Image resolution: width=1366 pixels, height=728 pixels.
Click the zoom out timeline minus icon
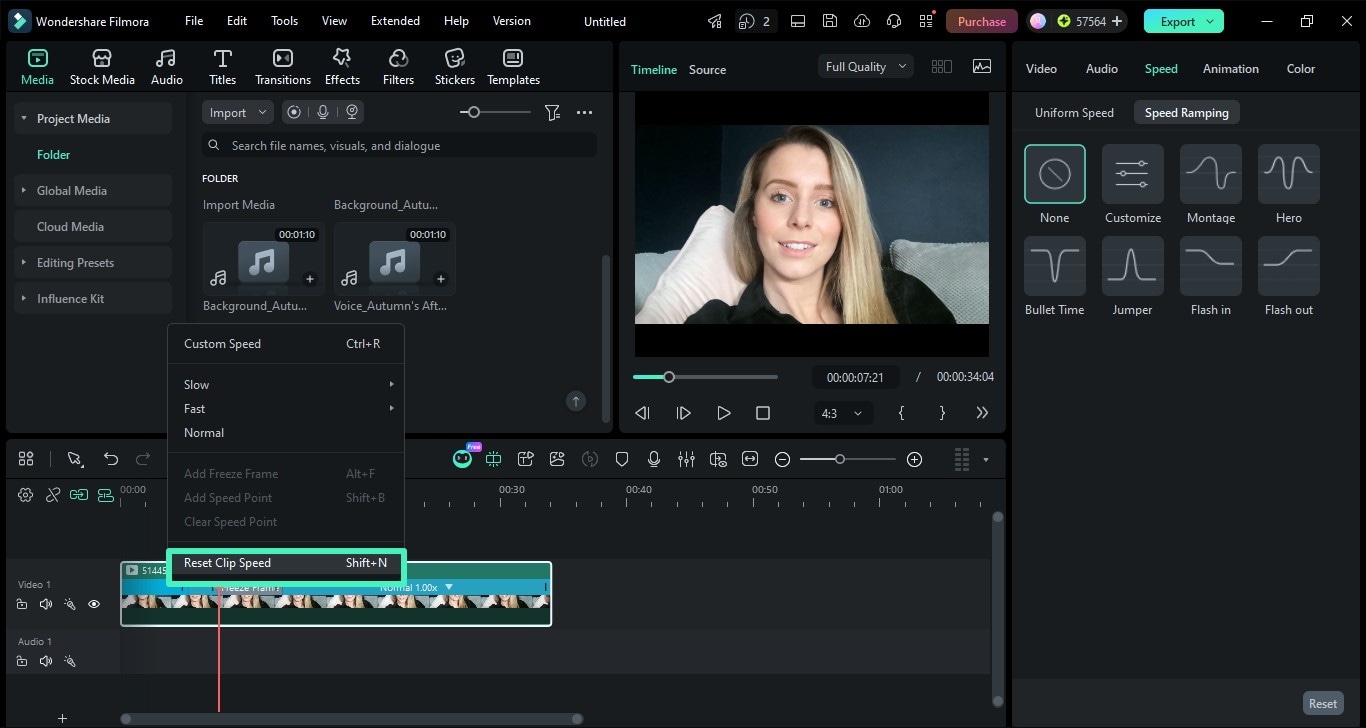783,459
